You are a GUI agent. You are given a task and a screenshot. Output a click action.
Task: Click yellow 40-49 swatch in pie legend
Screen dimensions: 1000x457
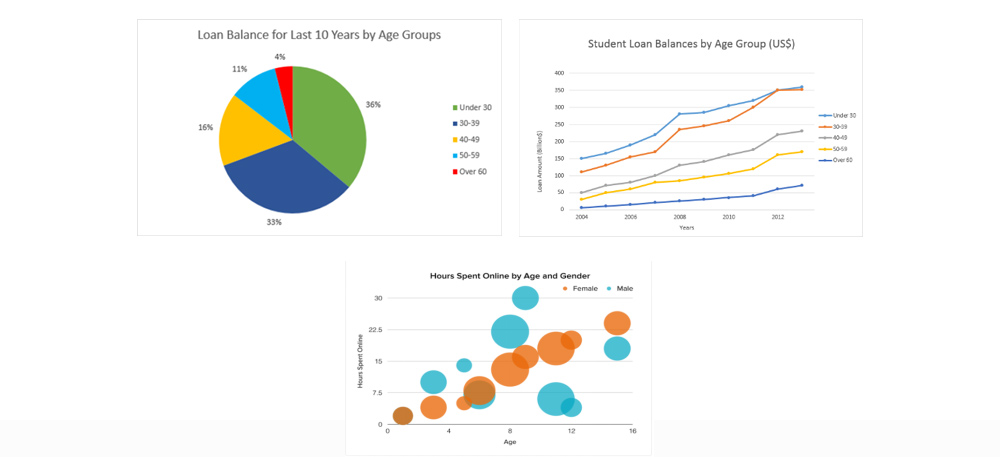click(x=455, y=140)
